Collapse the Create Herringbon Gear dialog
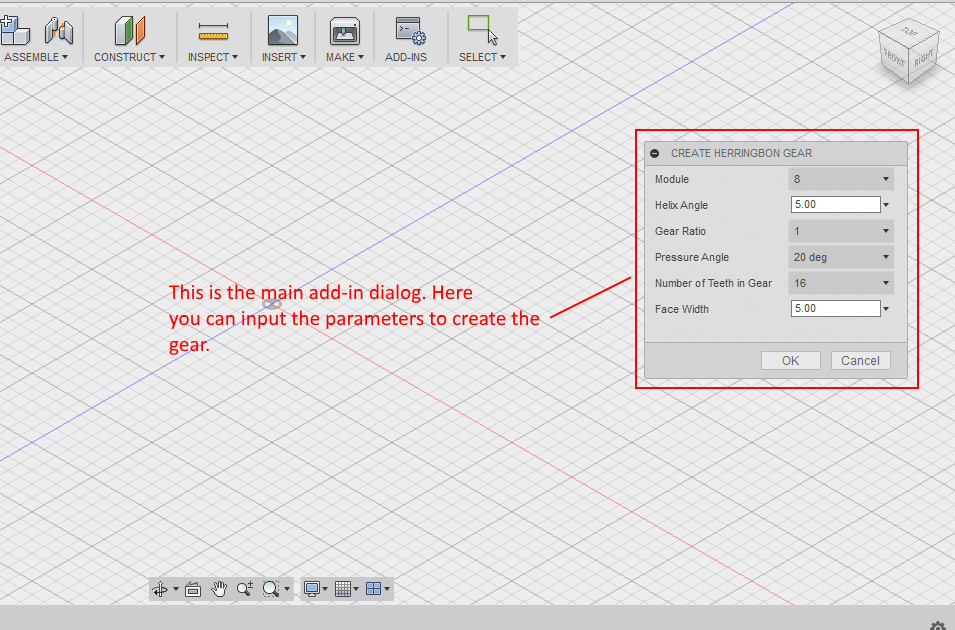The width and height of the screenshot is (955, 630). click(654, 154)
